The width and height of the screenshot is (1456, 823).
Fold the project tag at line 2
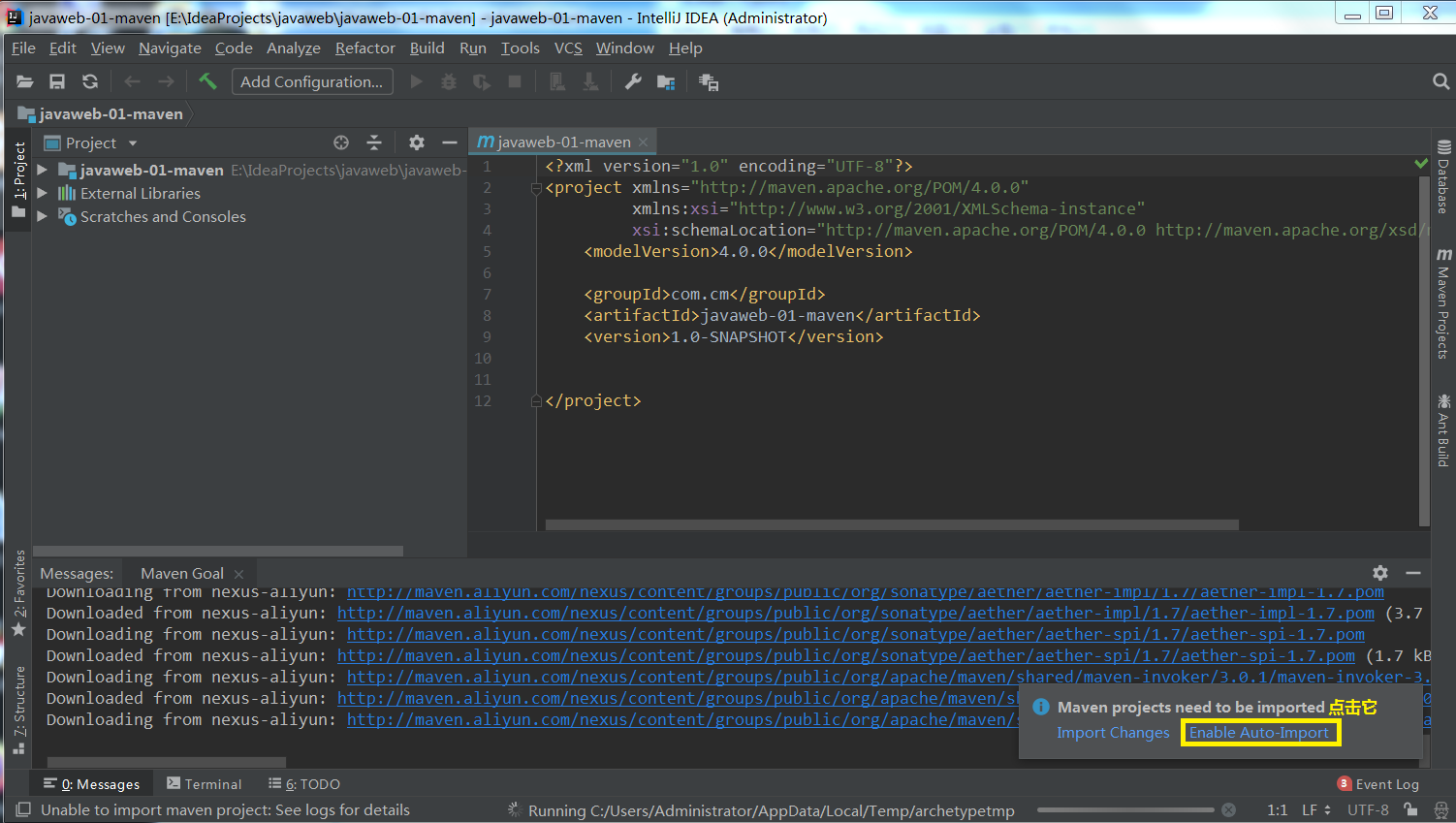coord(536,188)
